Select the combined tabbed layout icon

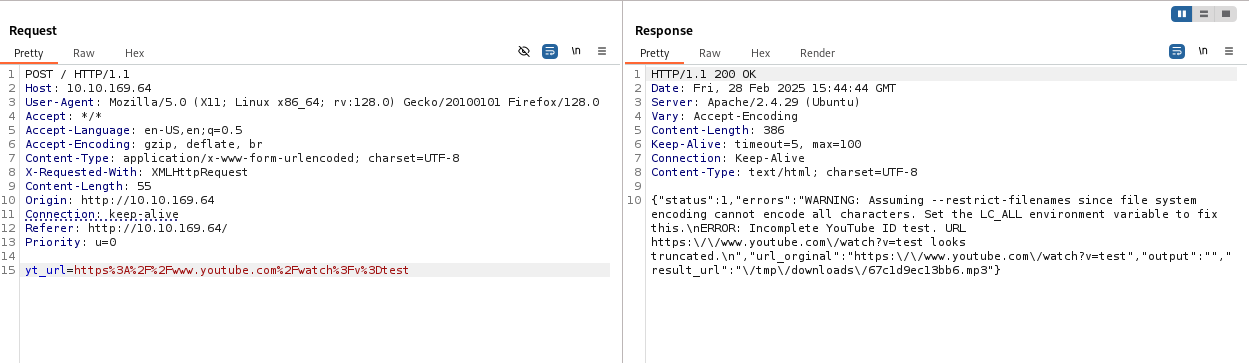pos(1225,14)
